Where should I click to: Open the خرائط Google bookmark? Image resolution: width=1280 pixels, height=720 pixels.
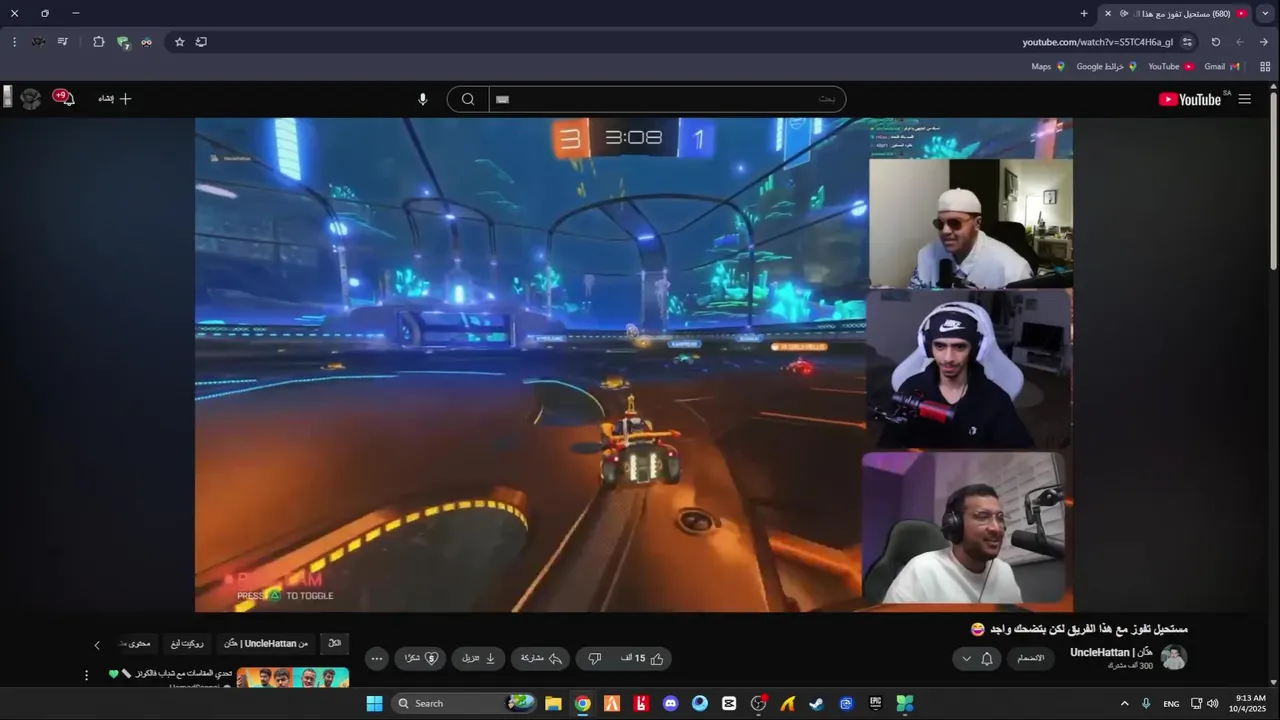[1107, 67]
